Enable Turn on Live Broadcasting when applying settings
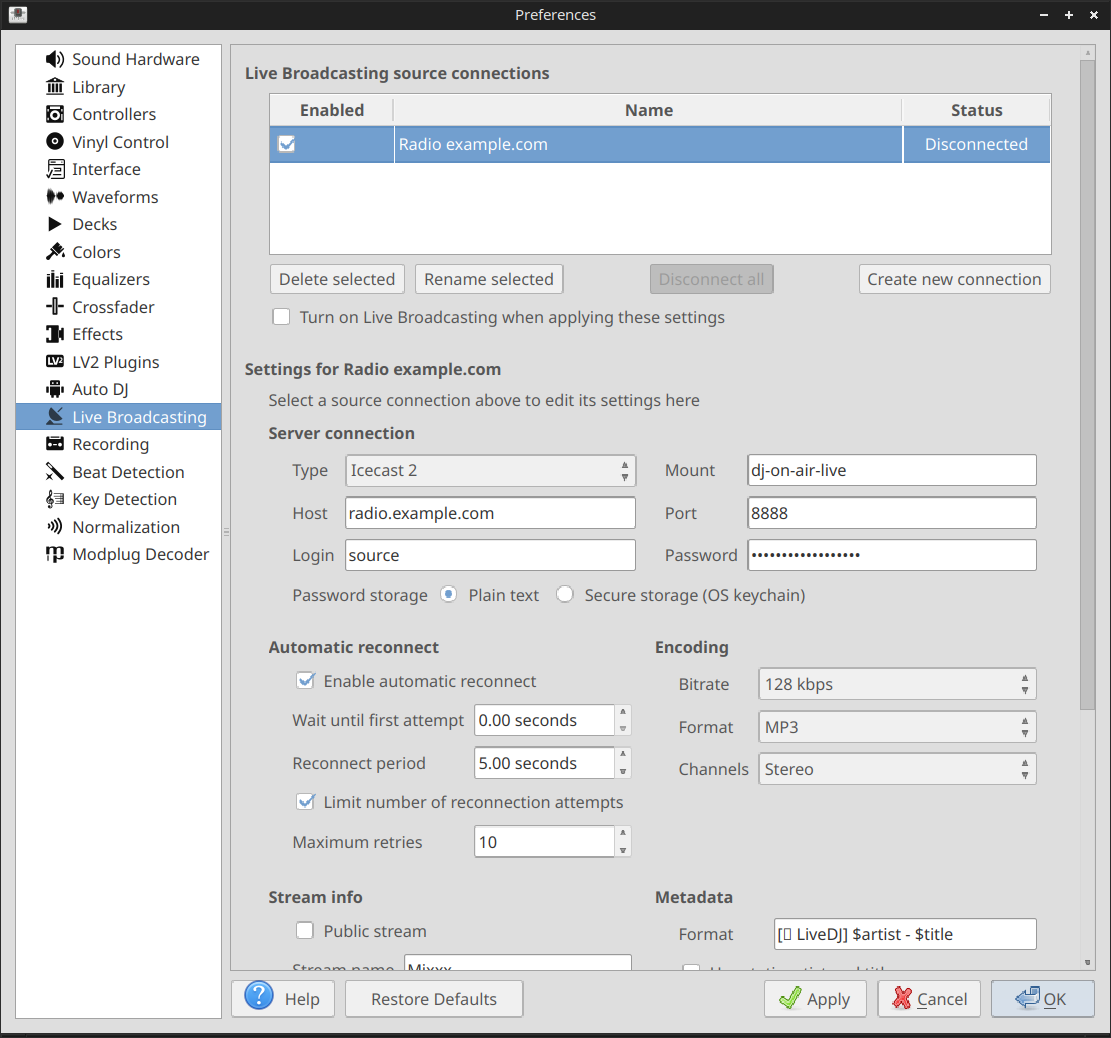 281,316
